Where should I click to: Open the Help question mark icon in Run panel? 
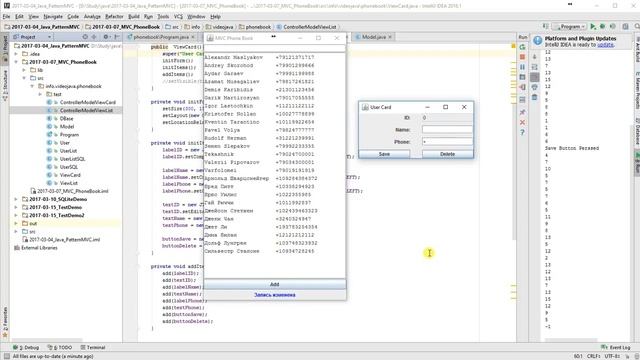[522, 132]
